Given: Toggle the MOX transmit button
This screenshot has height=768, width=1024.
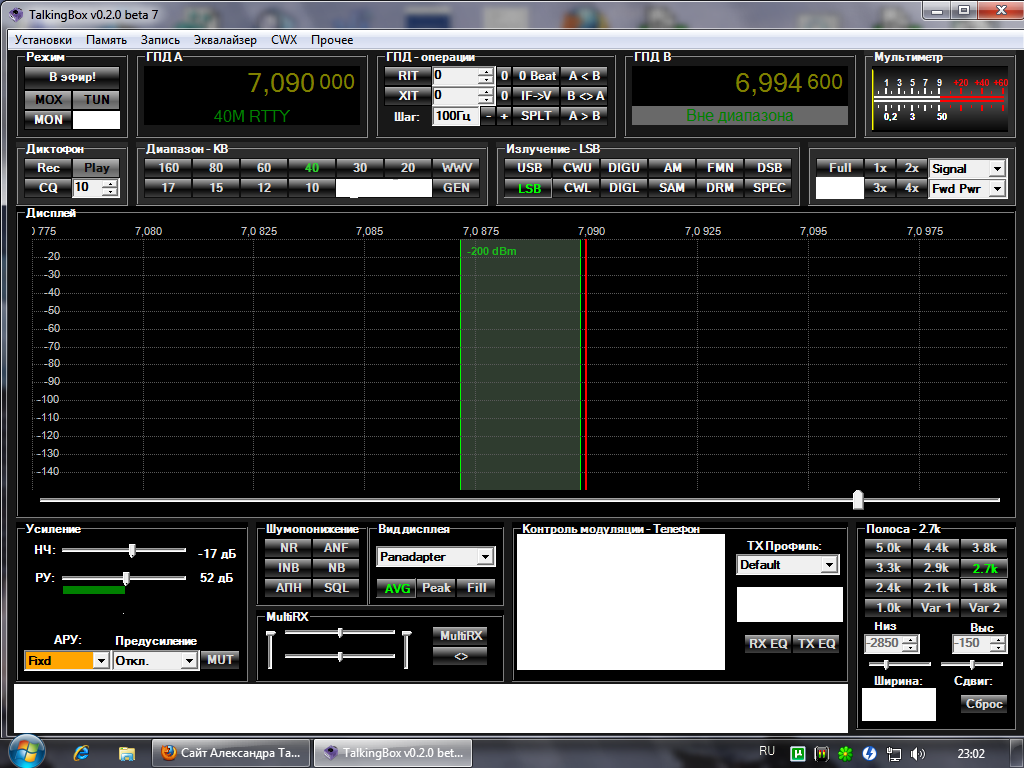Looking at the screenshot, I should coord(48,100).
